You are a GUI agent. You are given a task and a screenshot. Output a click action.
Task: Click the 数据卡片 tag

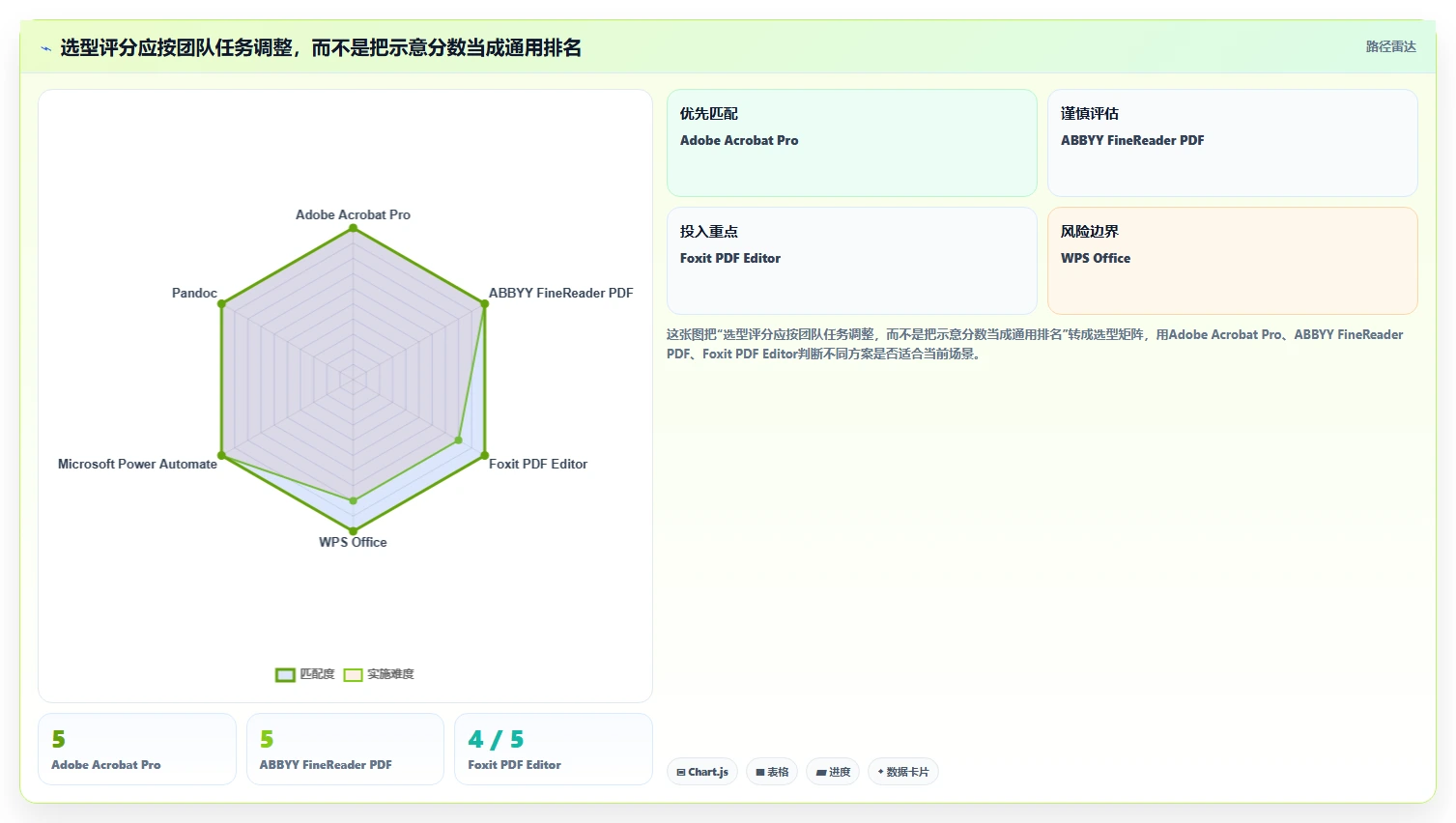pos(903,772)
